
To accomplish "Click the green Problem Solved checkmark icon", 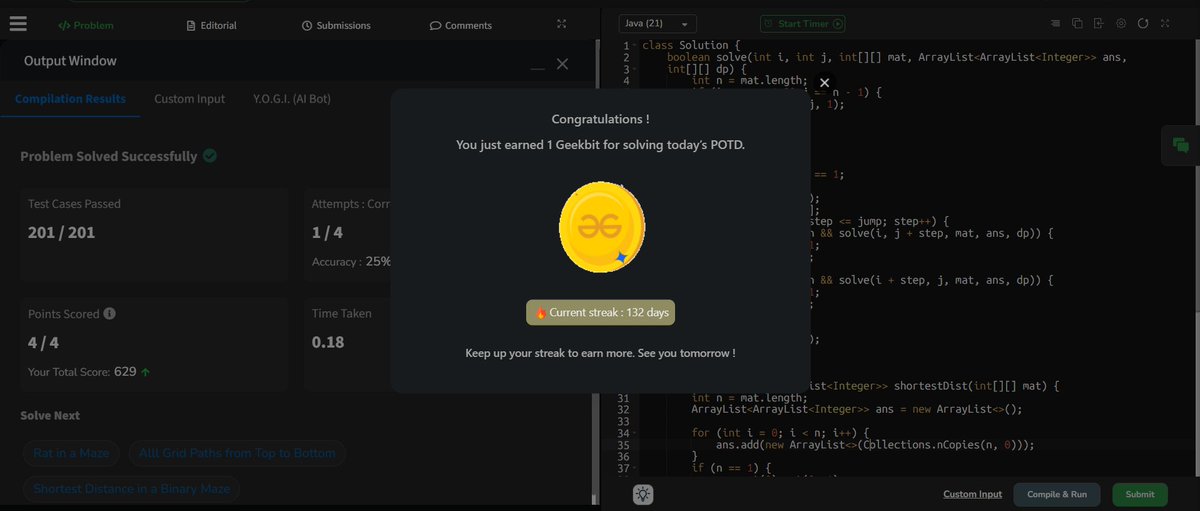I will tap(210, 156).
